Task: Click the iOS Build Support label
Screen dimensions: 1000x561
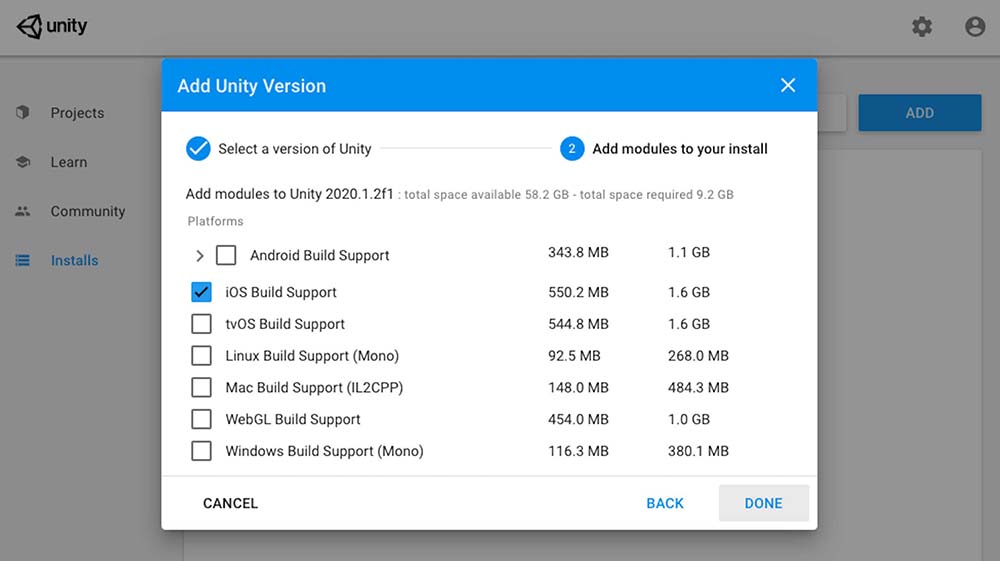Action: [281, 292]
